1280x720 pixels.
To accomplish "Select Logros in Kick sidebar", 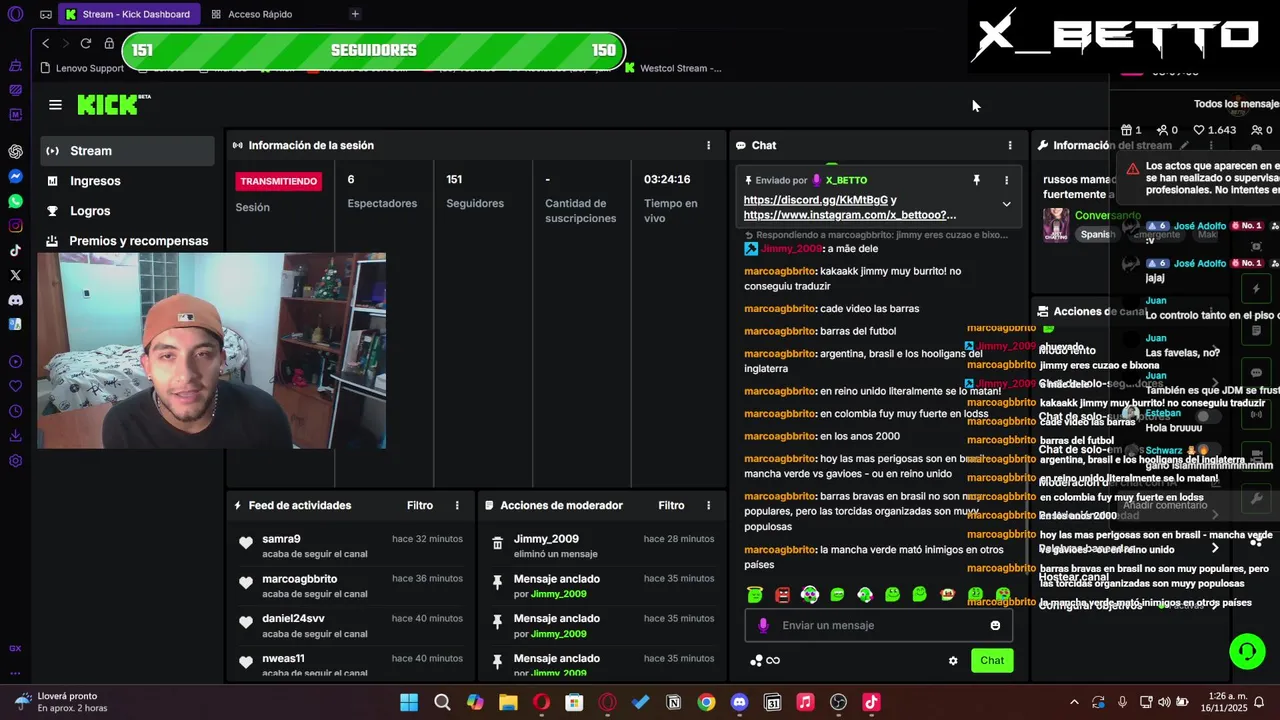I will (127, 211).
